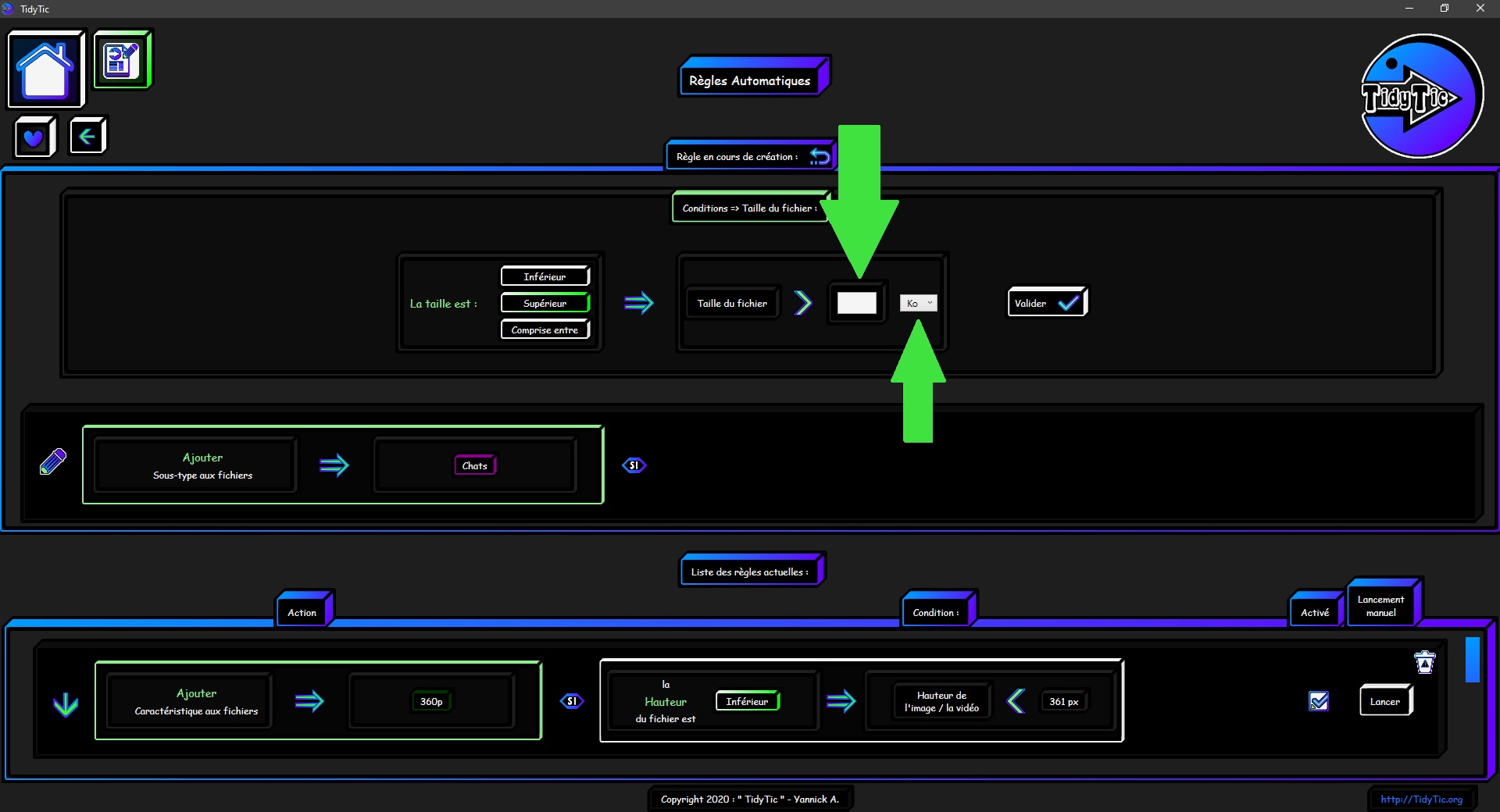Toggle the Activé checkbox of the rule
The width and height of the screenshot is (1500, 812).
point(1319,701)
